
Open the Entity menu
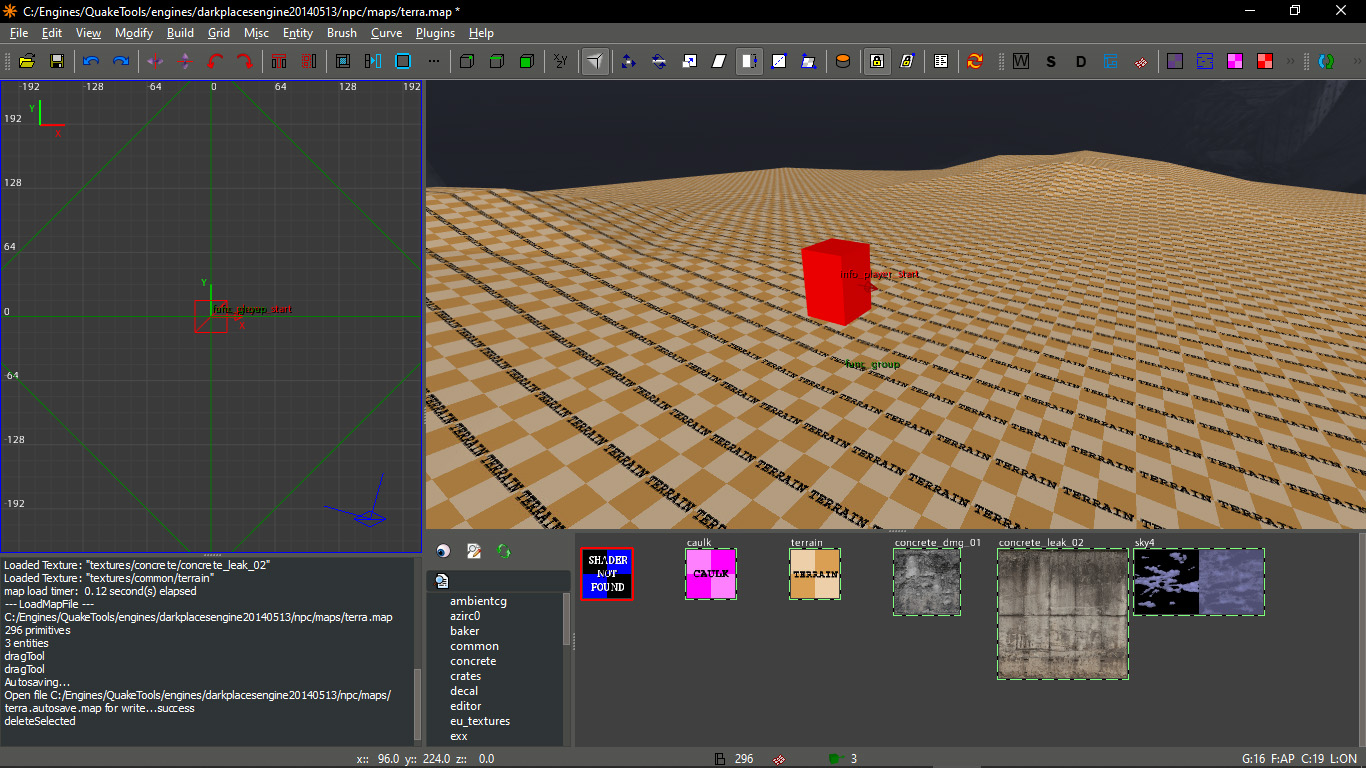[x=298, y=33]
